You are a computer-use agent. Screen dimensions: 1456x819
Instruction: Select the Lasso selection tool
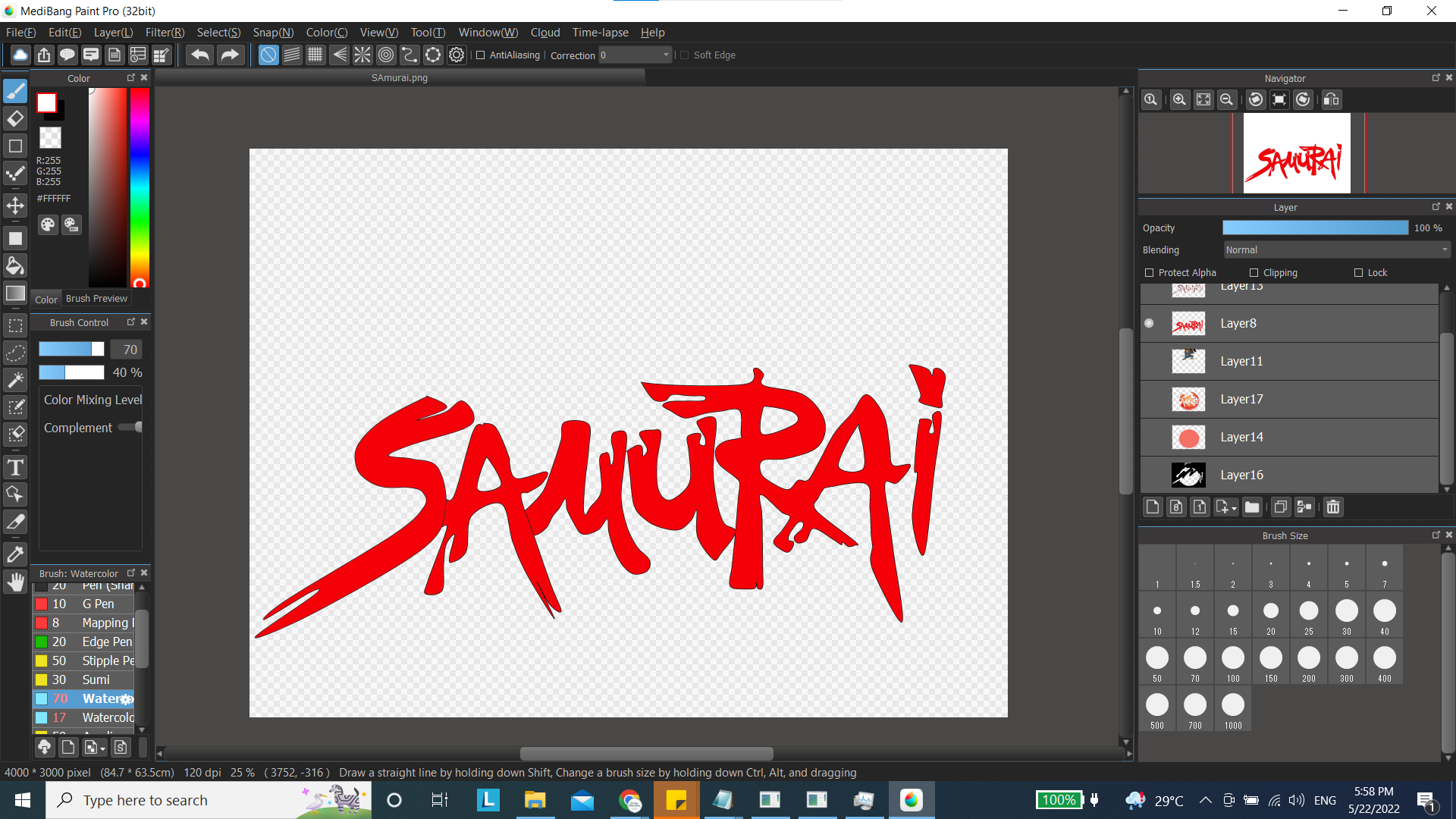point(15,353)
